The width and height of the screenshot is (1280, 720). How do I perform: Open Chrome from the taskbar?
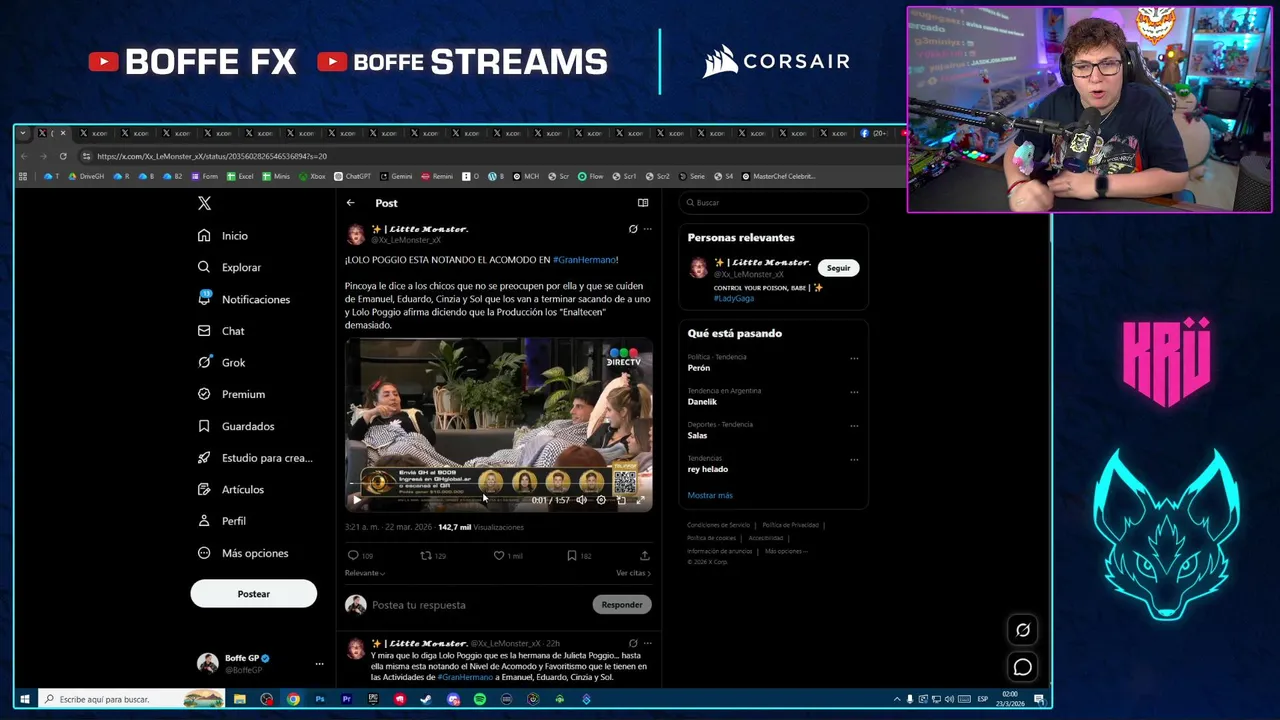[293, 699]
